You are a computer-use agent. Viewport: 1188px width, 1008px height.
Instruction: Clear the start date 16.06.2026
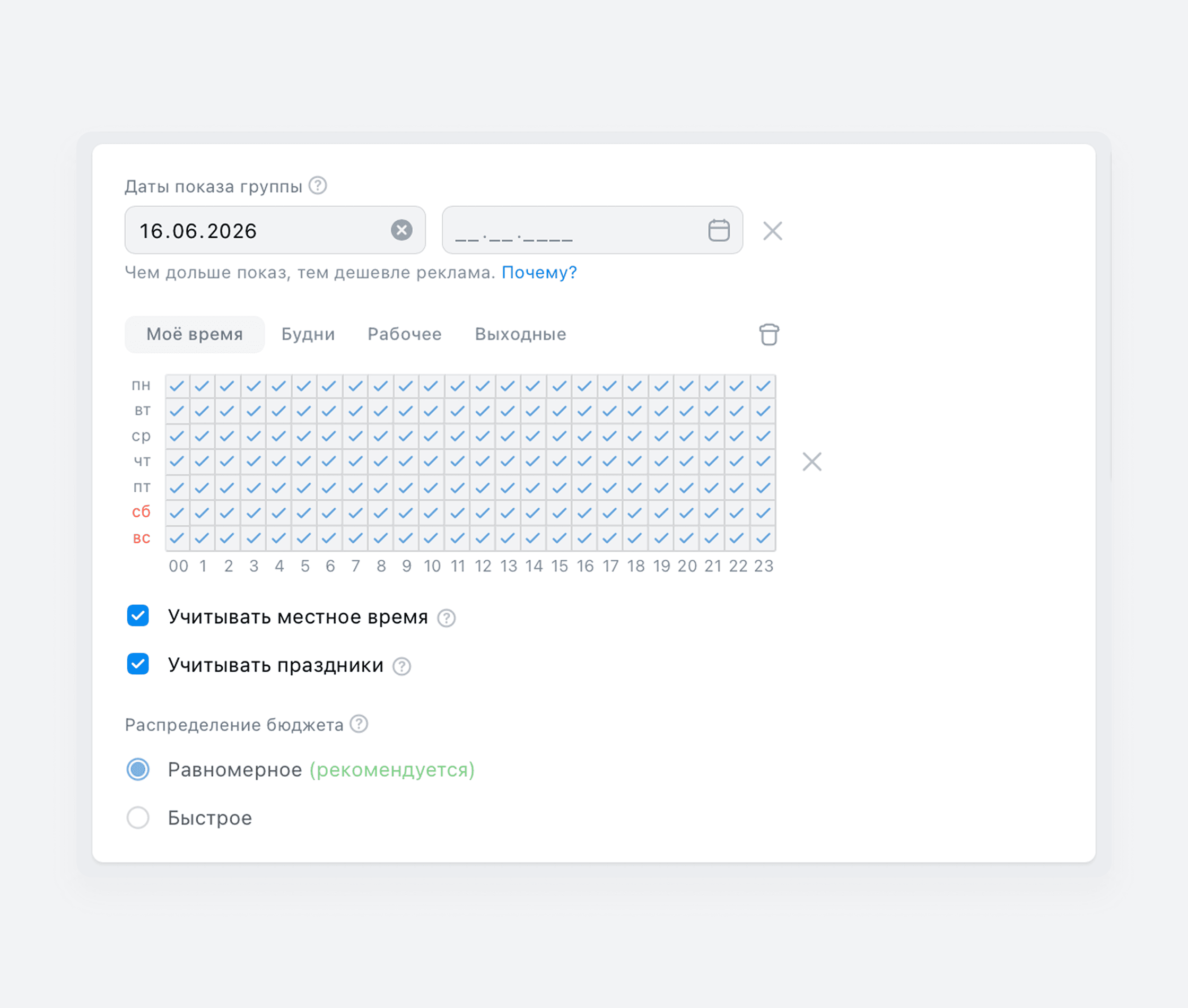point(401,230)
